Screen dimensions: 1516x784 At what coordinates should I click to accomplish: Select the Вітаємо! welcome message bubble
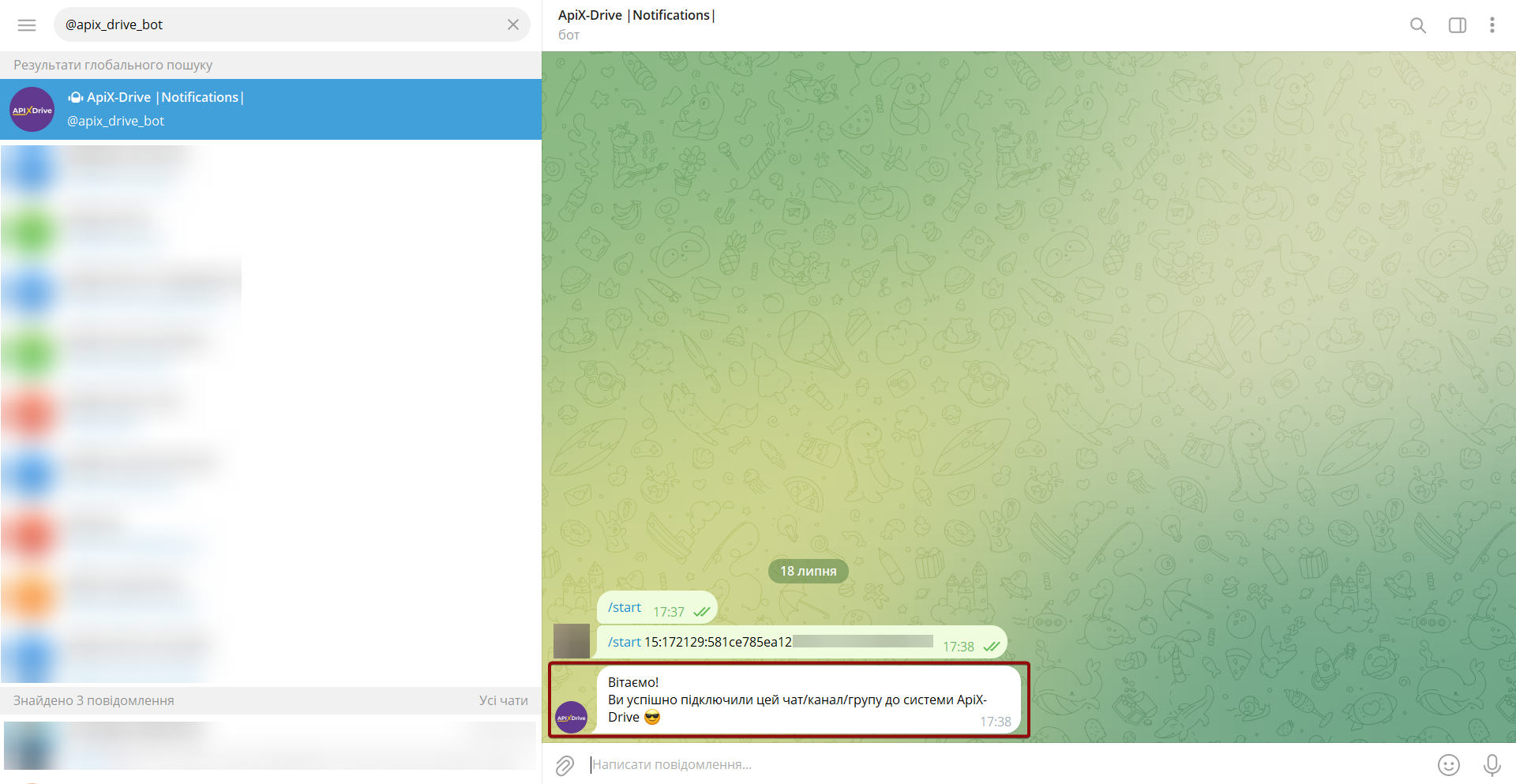(809, 700)
